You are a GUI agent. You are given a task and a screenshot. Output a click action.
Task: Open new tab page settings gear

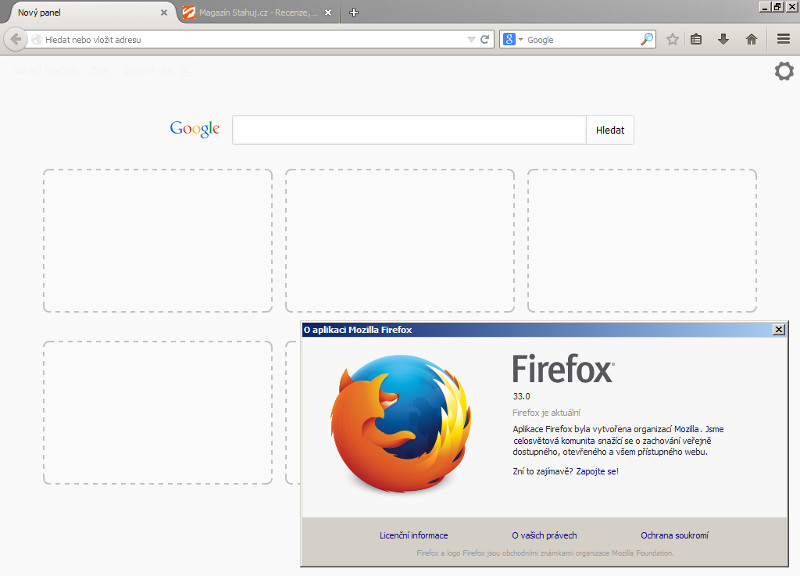pyautogui.click(x=784, y=71)
